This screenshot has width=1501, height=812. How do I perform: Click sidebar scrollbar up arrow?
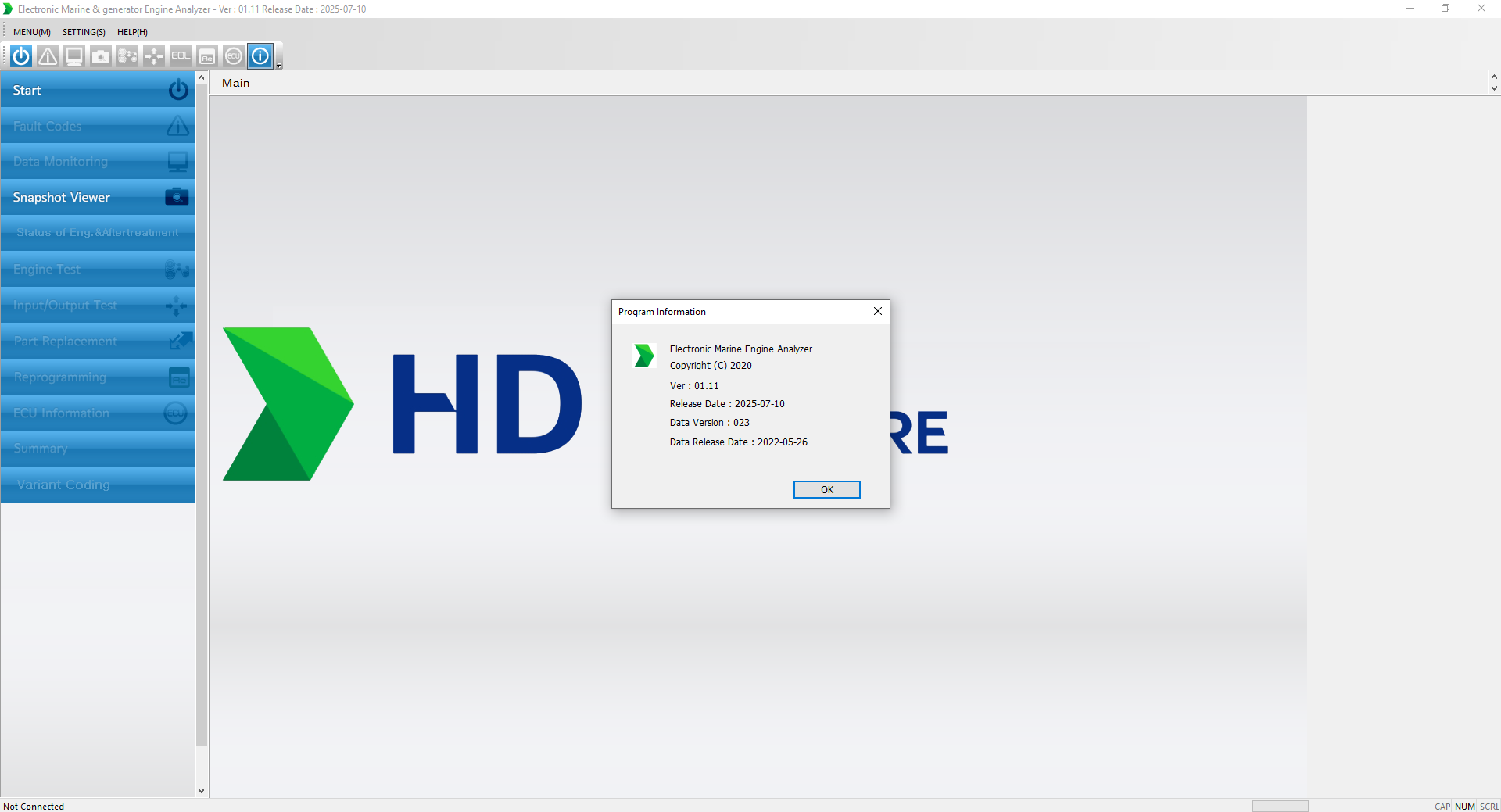(x=201, y=77)
